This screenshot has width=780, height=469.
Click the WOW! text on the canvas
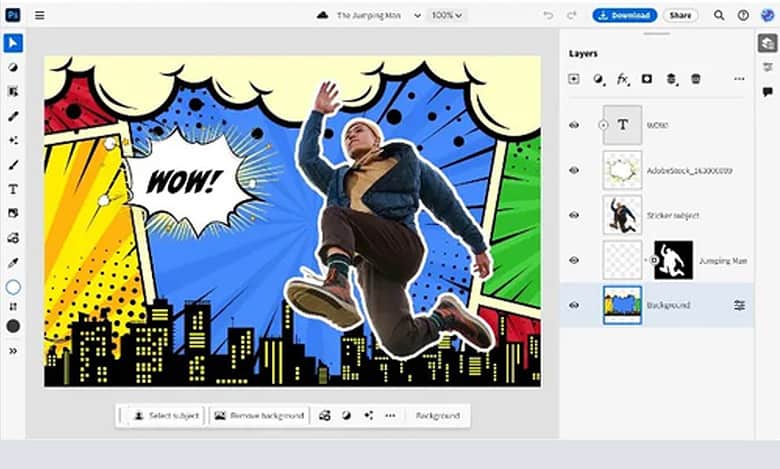184,182
